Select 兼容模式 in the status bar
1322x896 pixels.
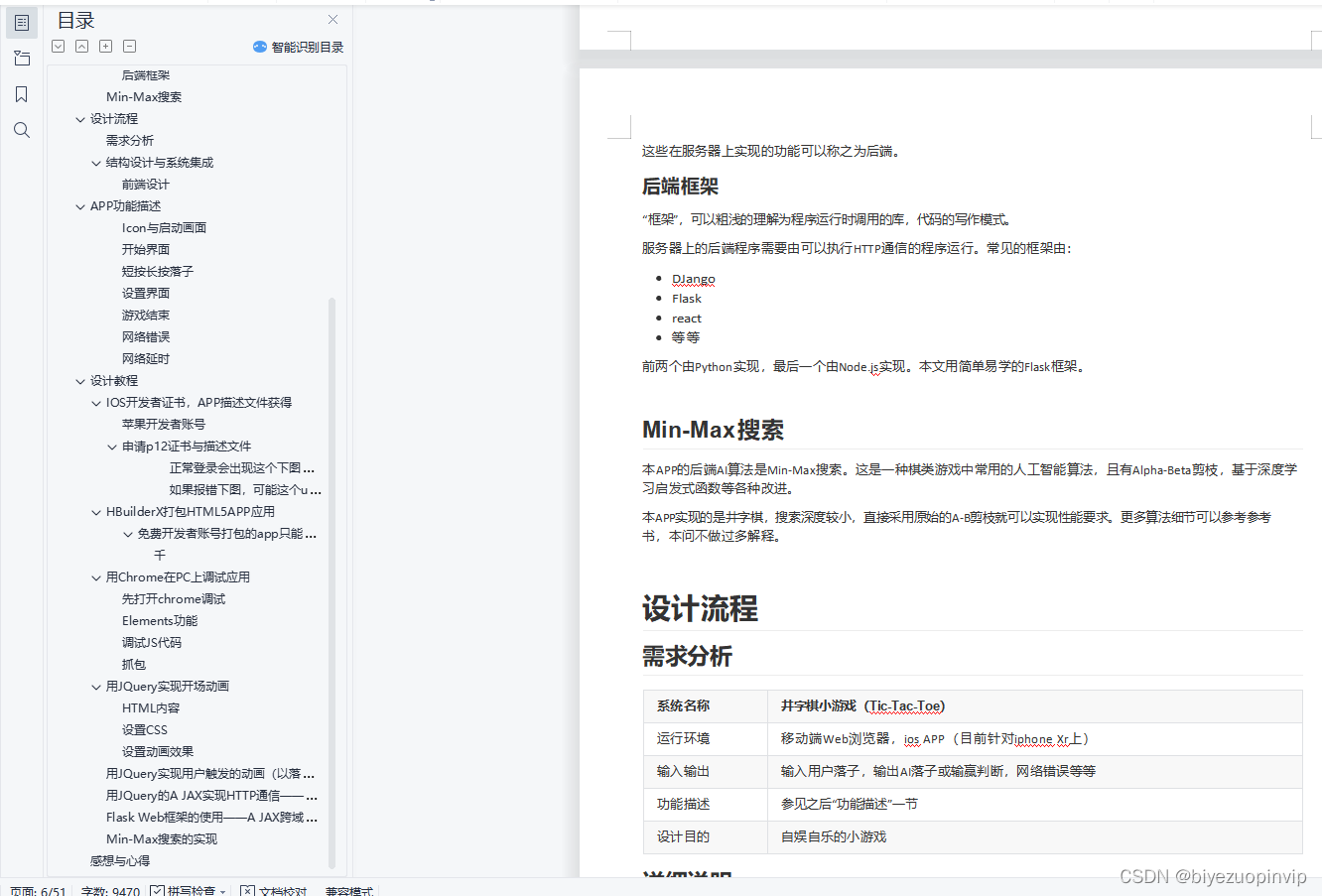pos(348,891)
